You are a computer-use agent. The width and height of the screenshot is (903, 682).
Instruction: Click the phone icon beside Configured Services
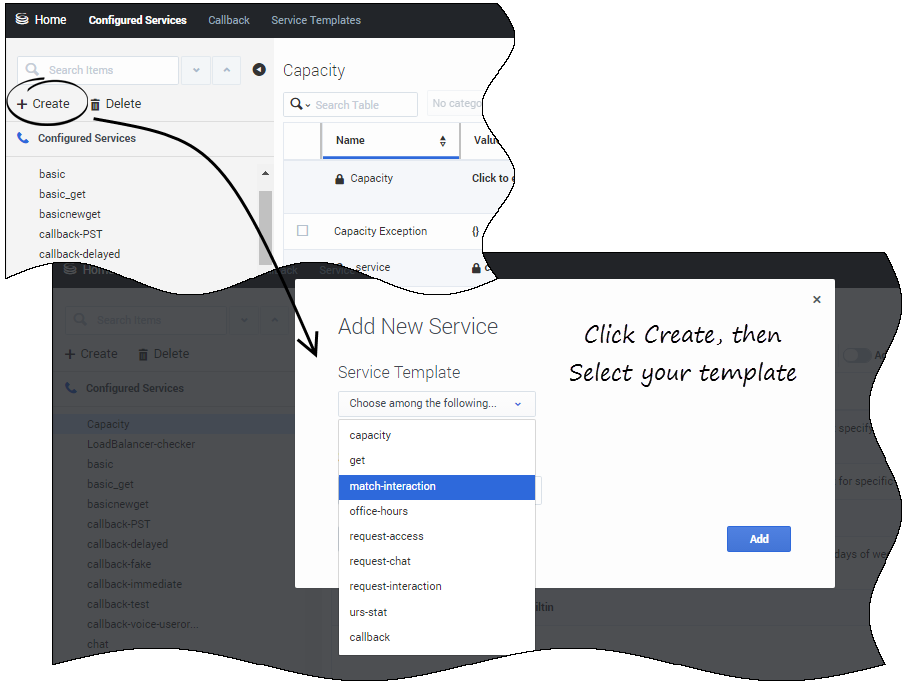23,139
